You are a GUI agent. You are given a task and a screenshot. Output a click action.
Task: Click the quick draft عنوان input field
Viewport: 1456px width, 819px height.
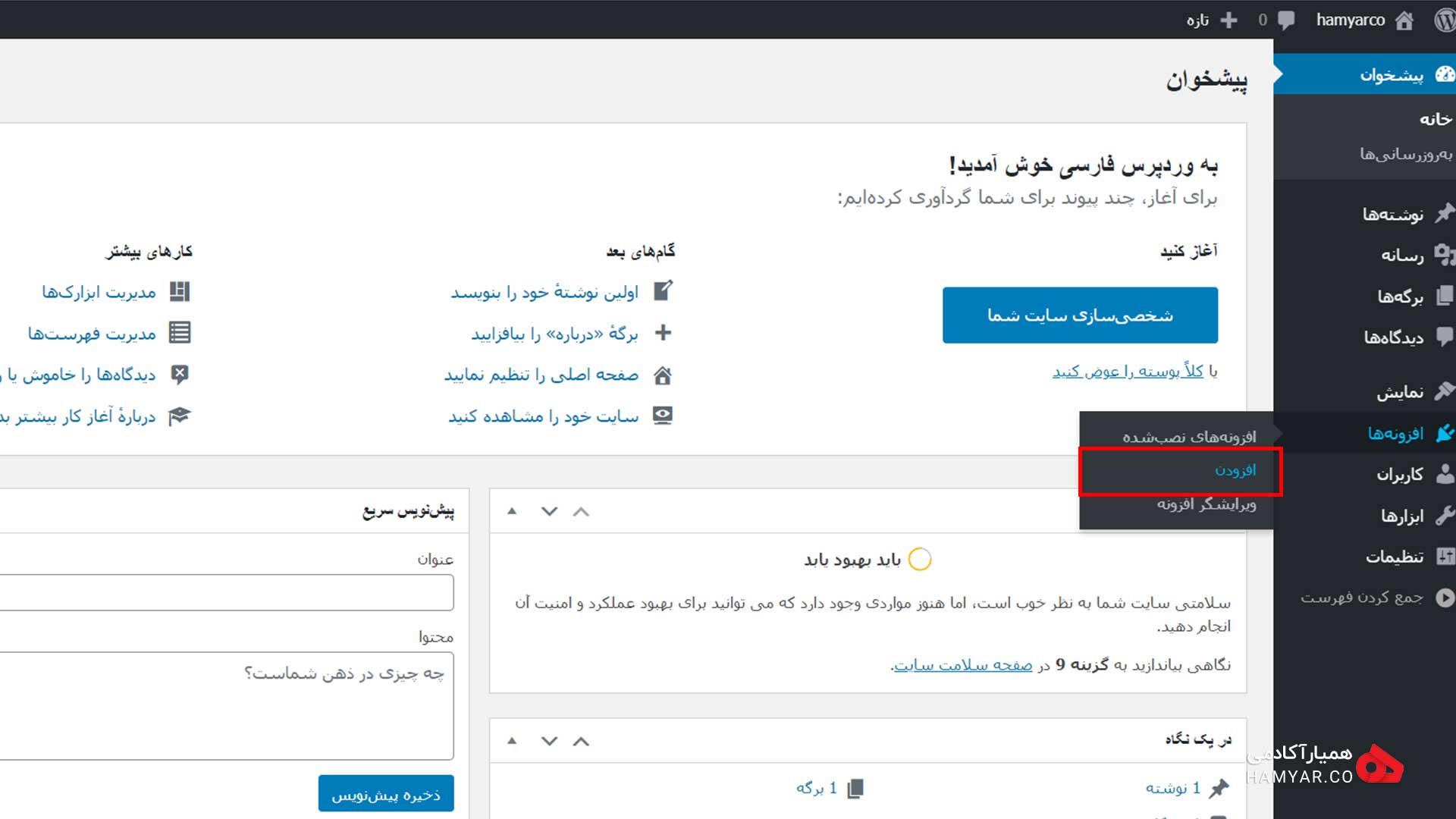[227, 592]
